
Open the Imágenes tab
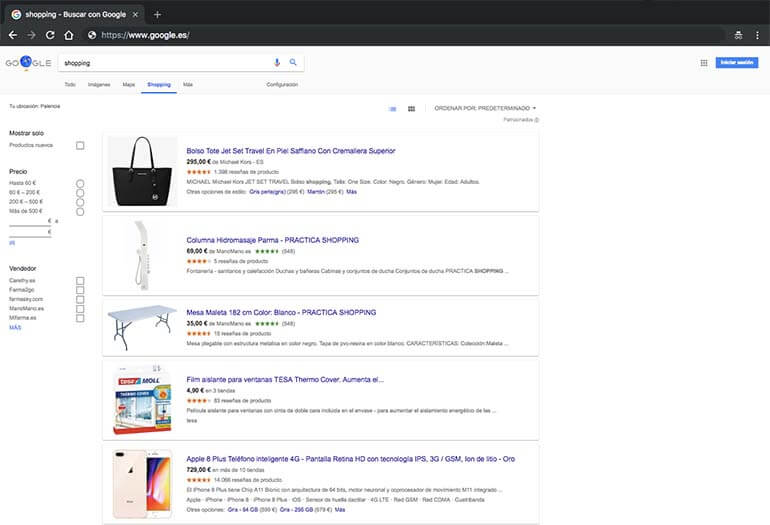click(99, 84)
